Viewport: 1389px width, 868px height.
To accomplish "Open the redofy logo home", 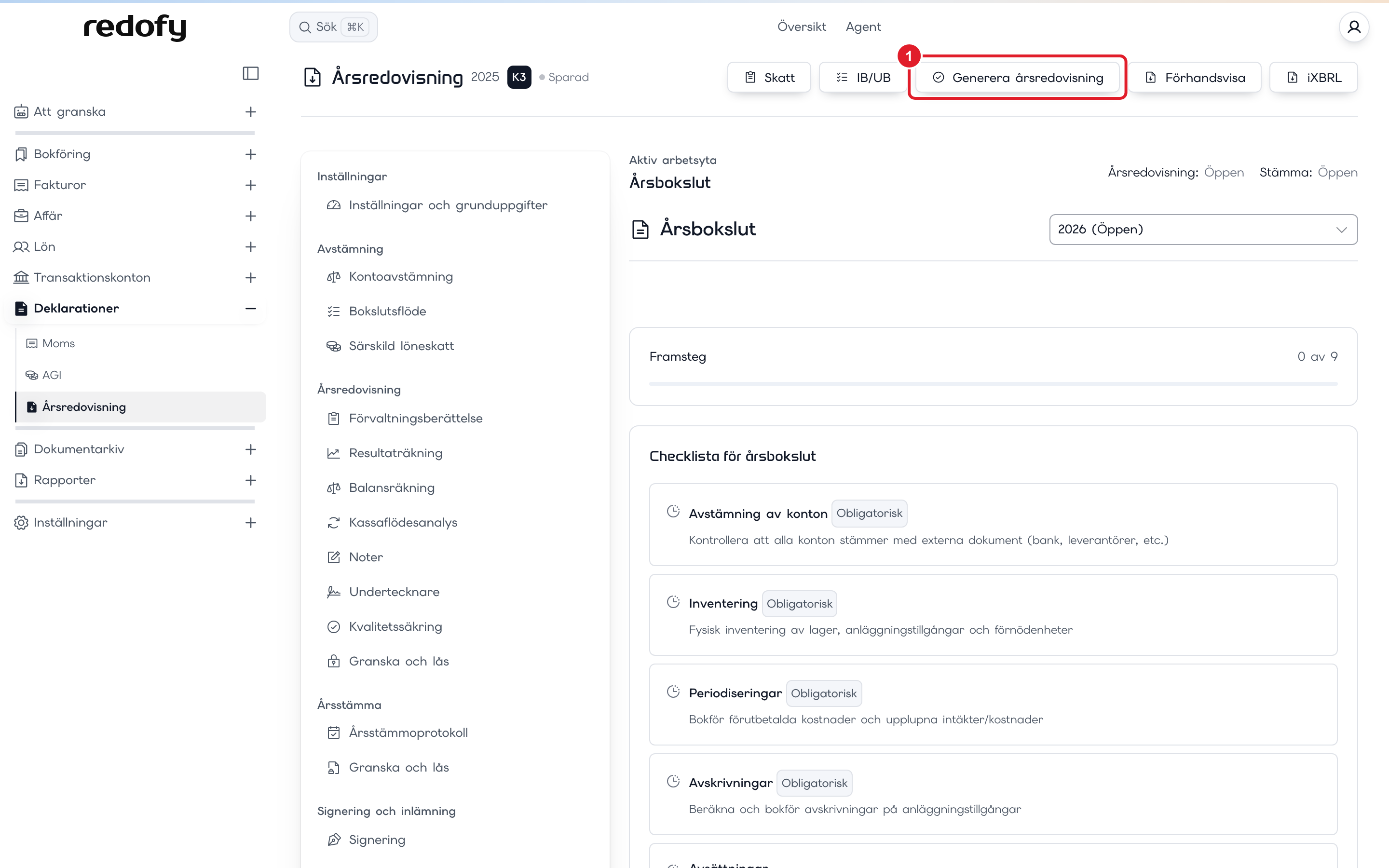I will point(135,27).
